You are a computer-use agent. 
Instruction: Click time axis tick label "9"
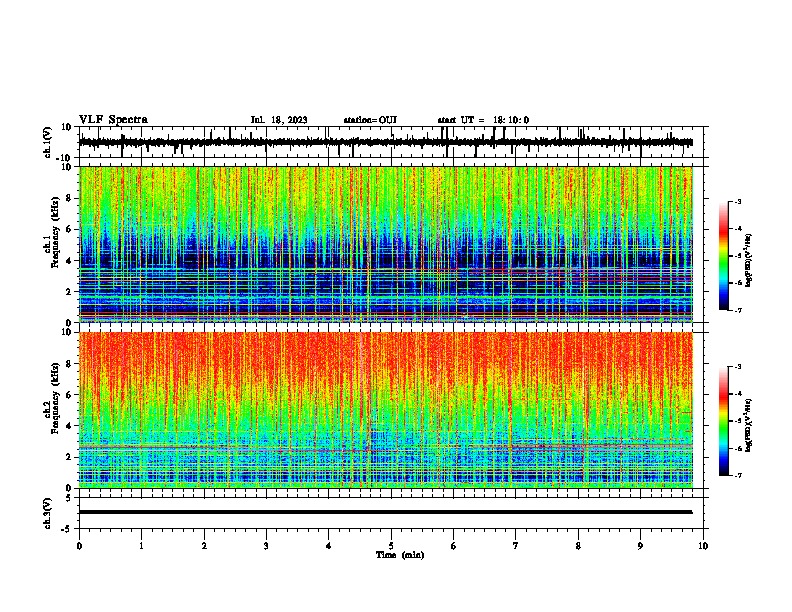[640, 546]
